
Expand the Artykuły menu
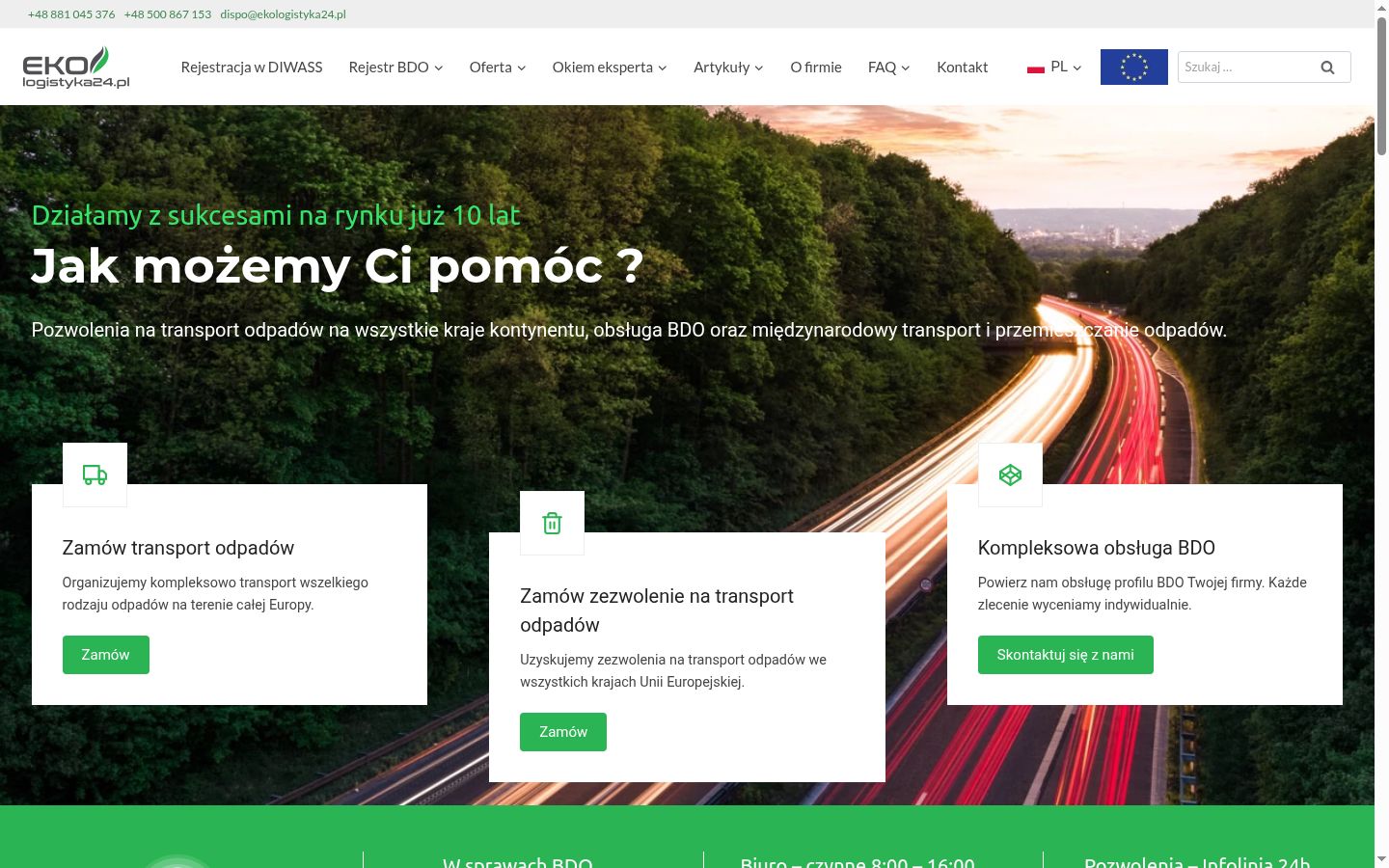(x=728, y=68)
